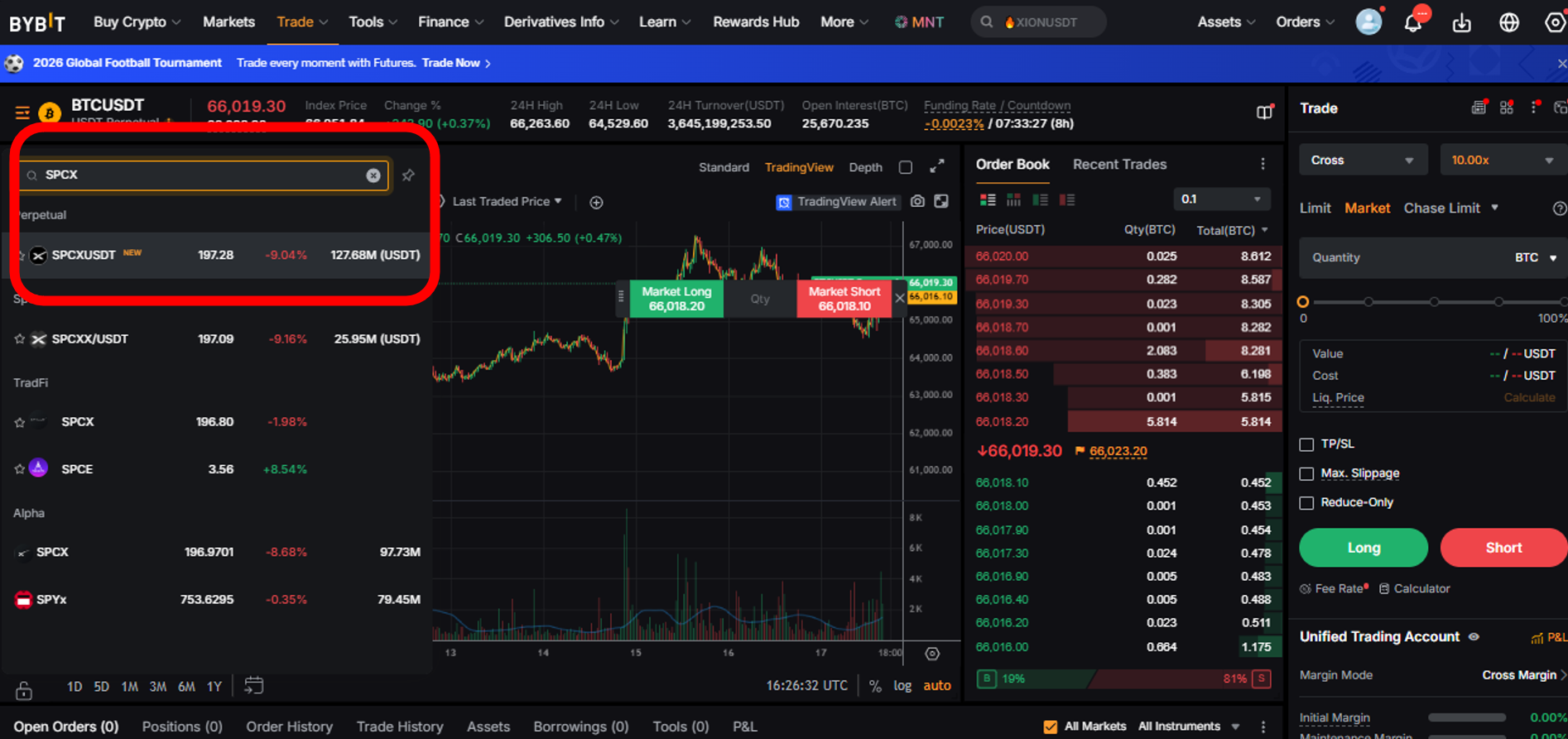The width and height of the screenshot is (1568, 739).
Task: Open the user profile avatar
Action: click(x=1368, y=22)
